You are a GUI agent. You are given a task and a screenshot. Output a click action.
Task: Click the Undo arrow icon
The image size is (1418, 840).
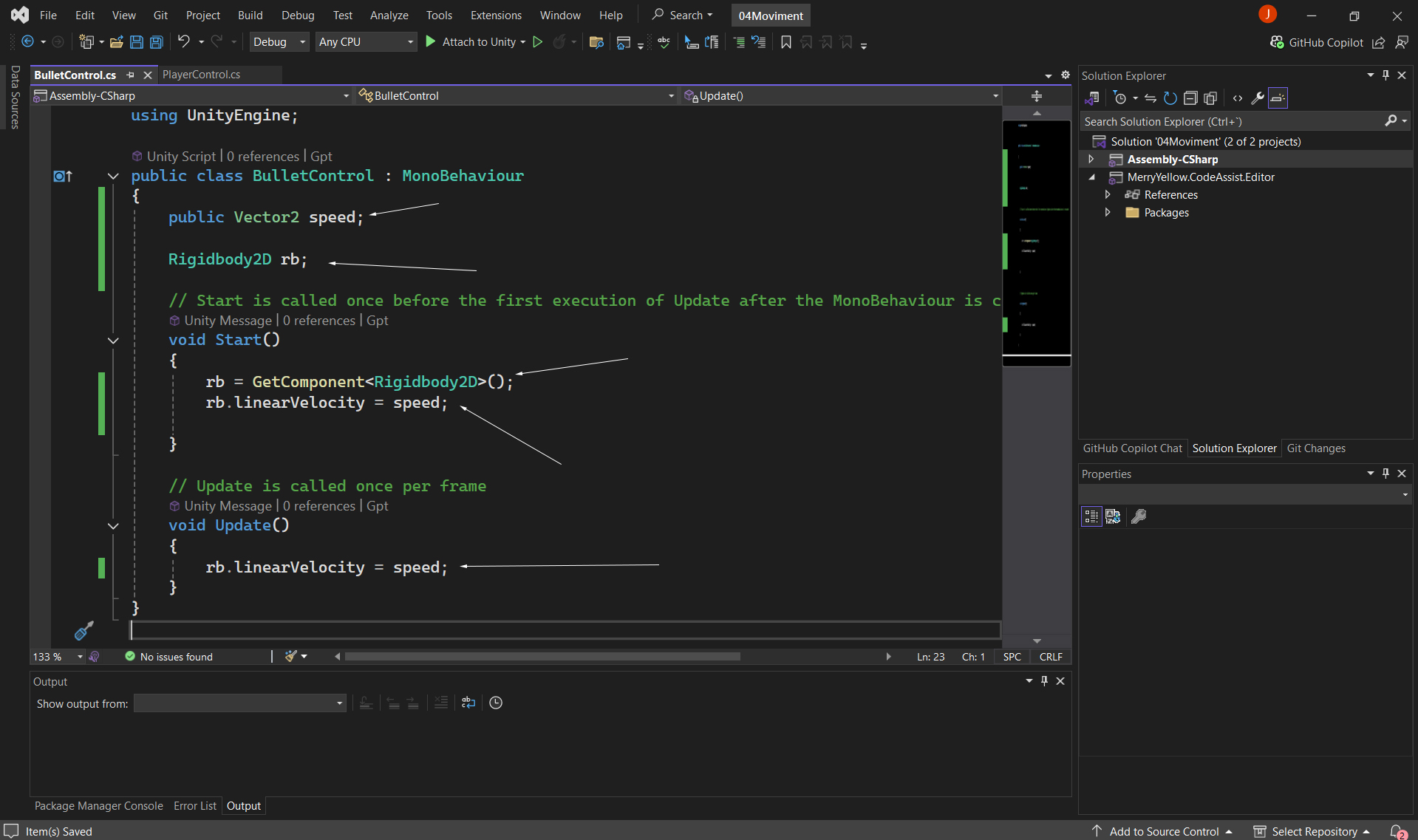click(x=183, y=42)
